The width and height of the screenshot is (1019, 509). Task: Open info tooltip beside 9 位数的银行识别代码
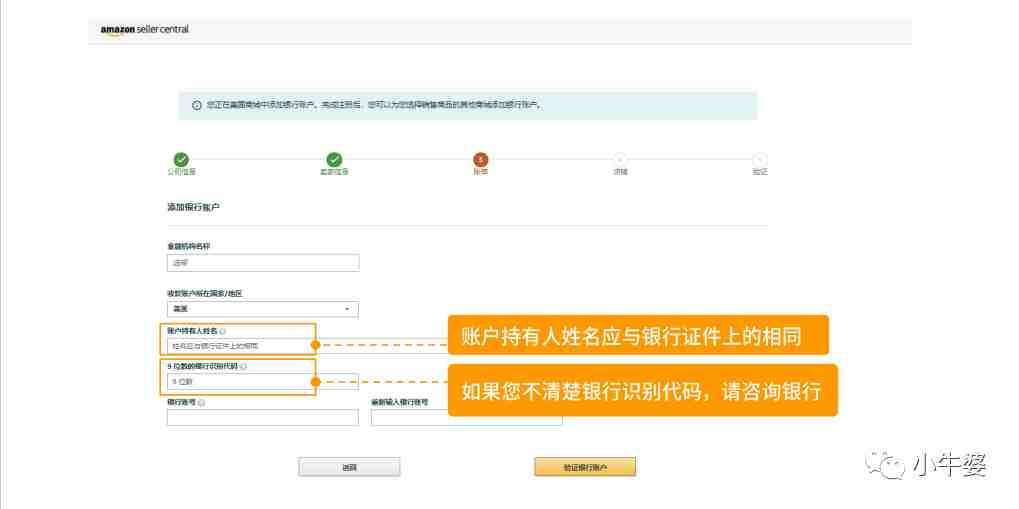(243, 367)
